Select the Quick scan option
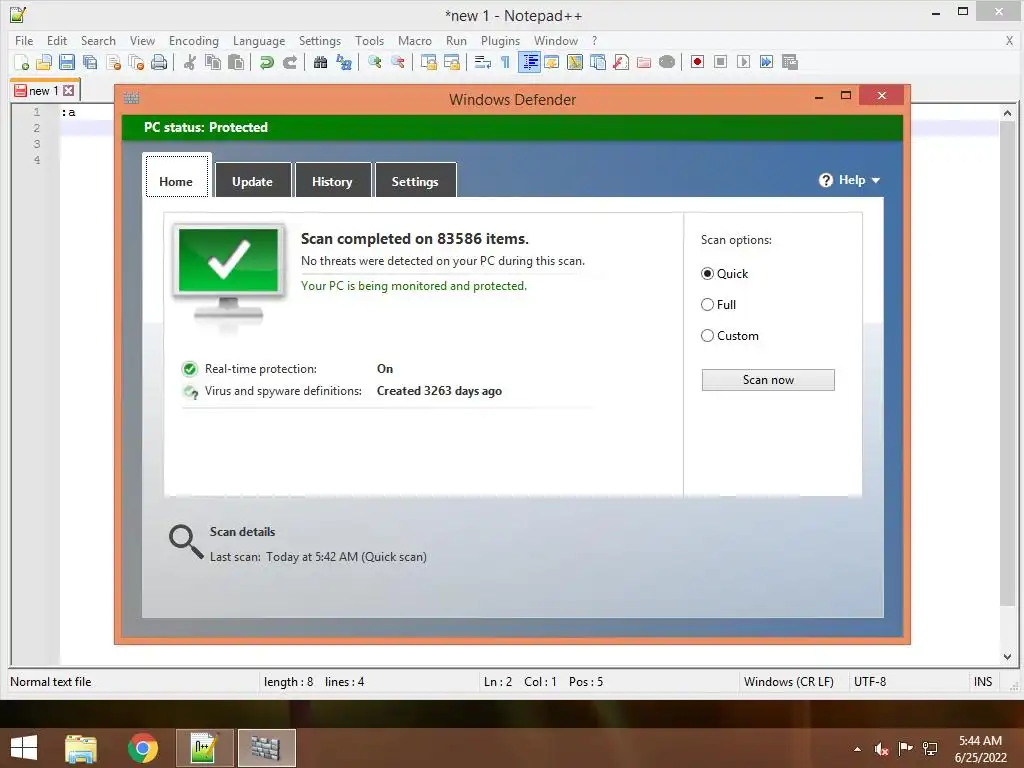1024x768 pixels. tap(724, 274)
